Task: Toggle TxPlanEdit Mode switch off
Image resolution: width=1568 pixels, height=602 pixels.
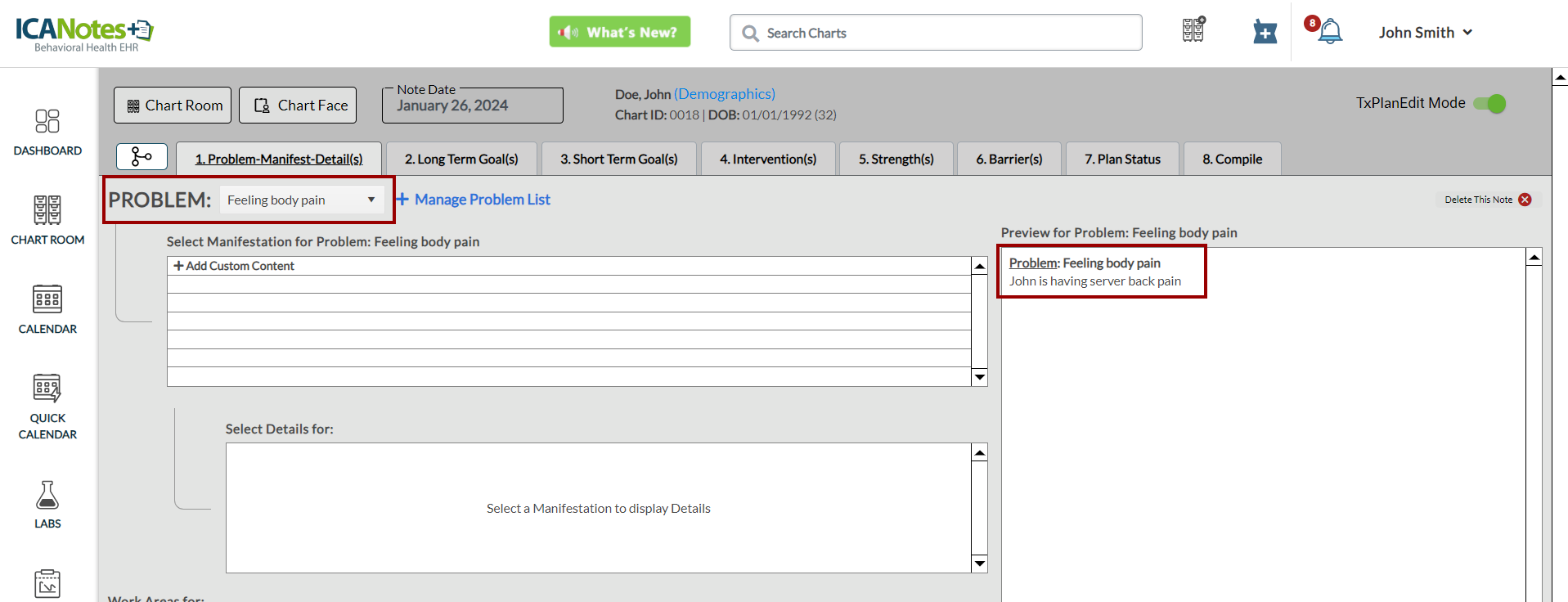Action: 1489,104
